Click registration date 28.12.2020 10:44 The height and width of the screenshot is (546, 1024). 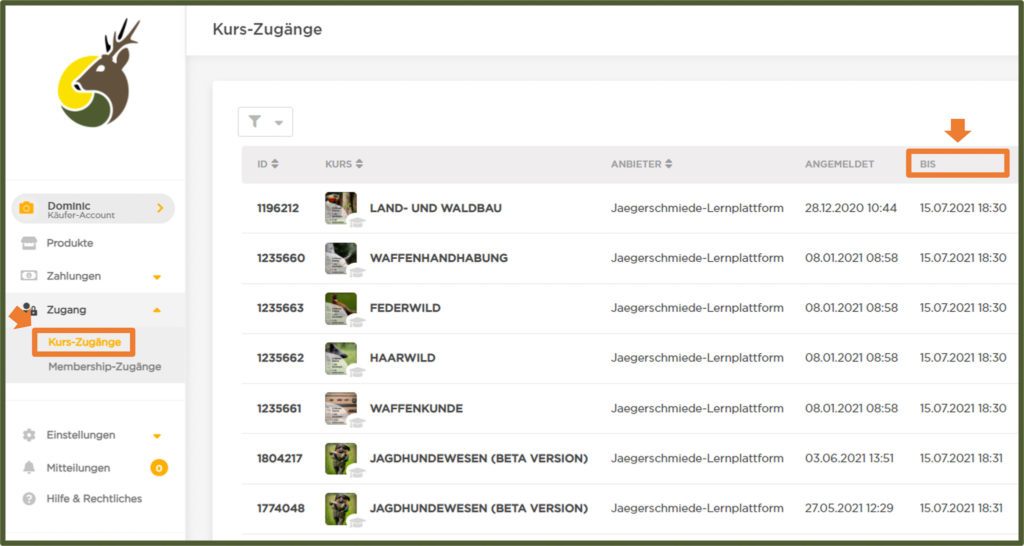tap(851, 208)
